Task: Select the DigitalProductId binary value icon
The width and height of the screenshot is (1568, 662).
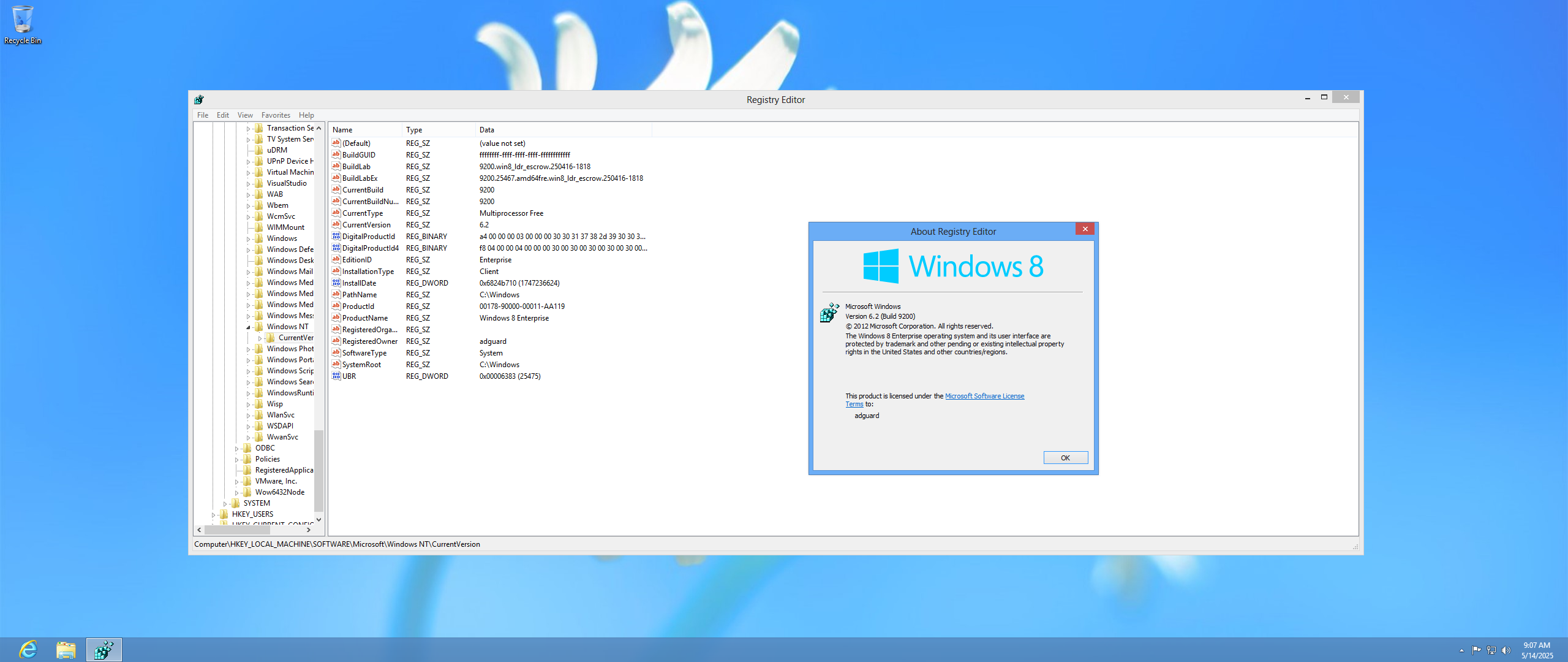Action: 336,236
